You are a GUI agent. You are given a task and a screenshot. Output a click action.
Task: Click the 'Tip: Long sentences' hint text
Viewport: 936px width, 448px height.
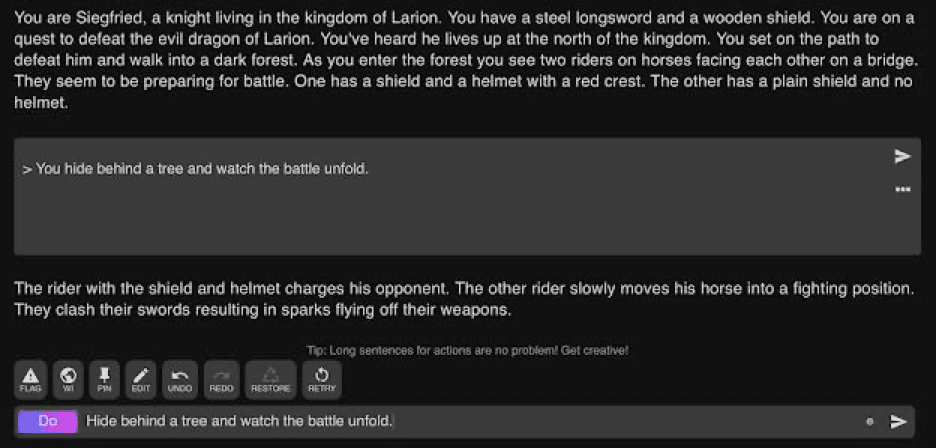click(467, 350)
